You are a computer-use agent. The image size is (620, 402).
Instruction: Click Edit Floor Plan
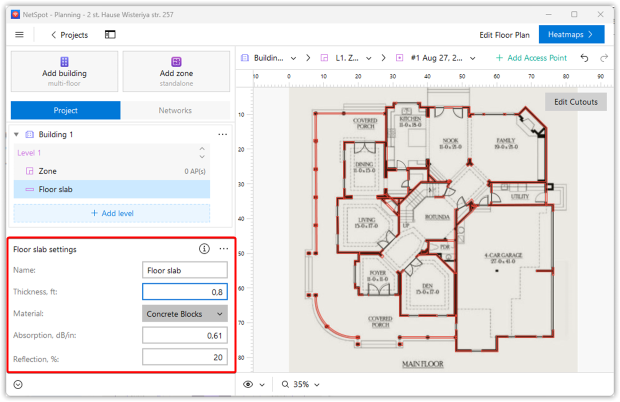pyautogui.click(x=504, y=35)
